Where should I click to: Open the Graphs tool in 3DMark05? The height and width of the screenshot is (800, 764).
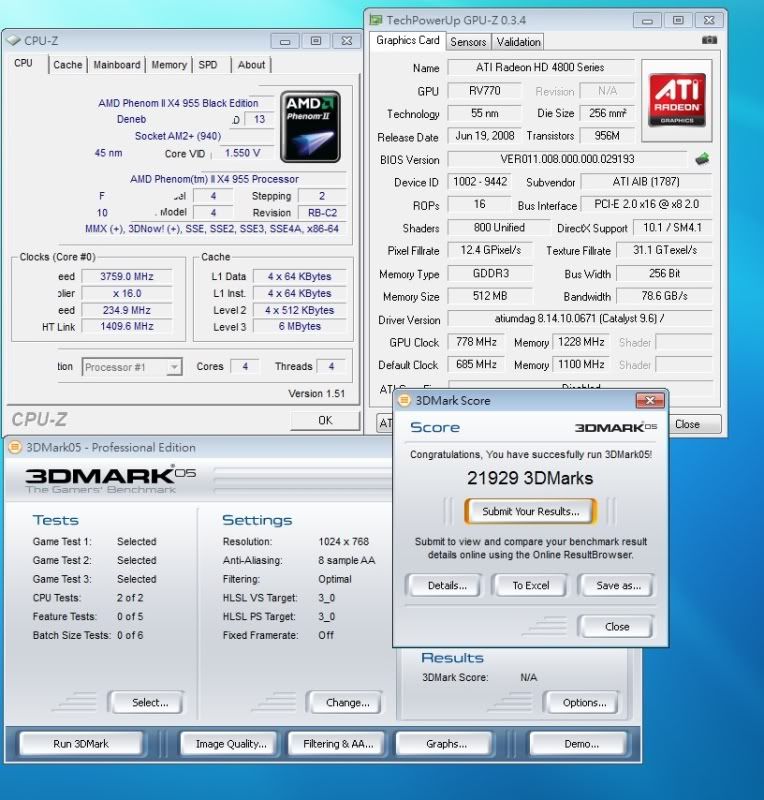coord(446,744)
